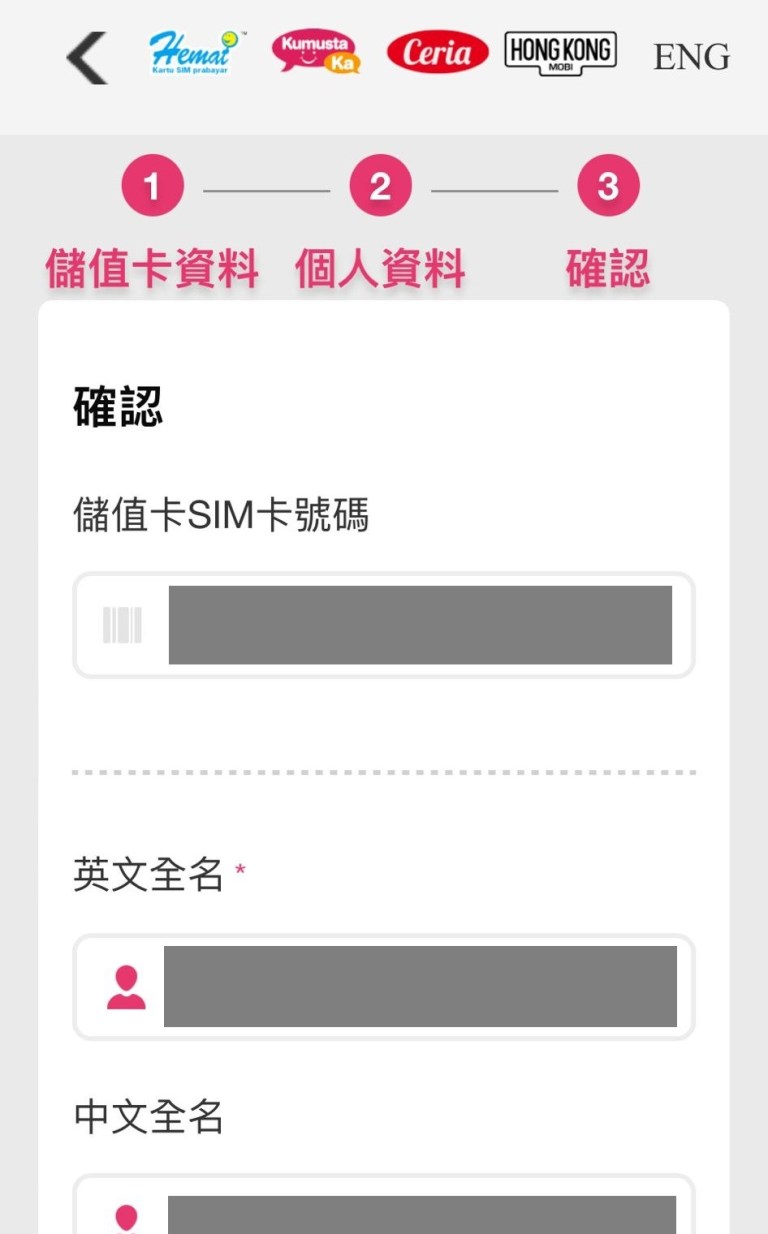Open the Kumusta Ka brand logo
Screen dimensions: 768x1234
315,52
